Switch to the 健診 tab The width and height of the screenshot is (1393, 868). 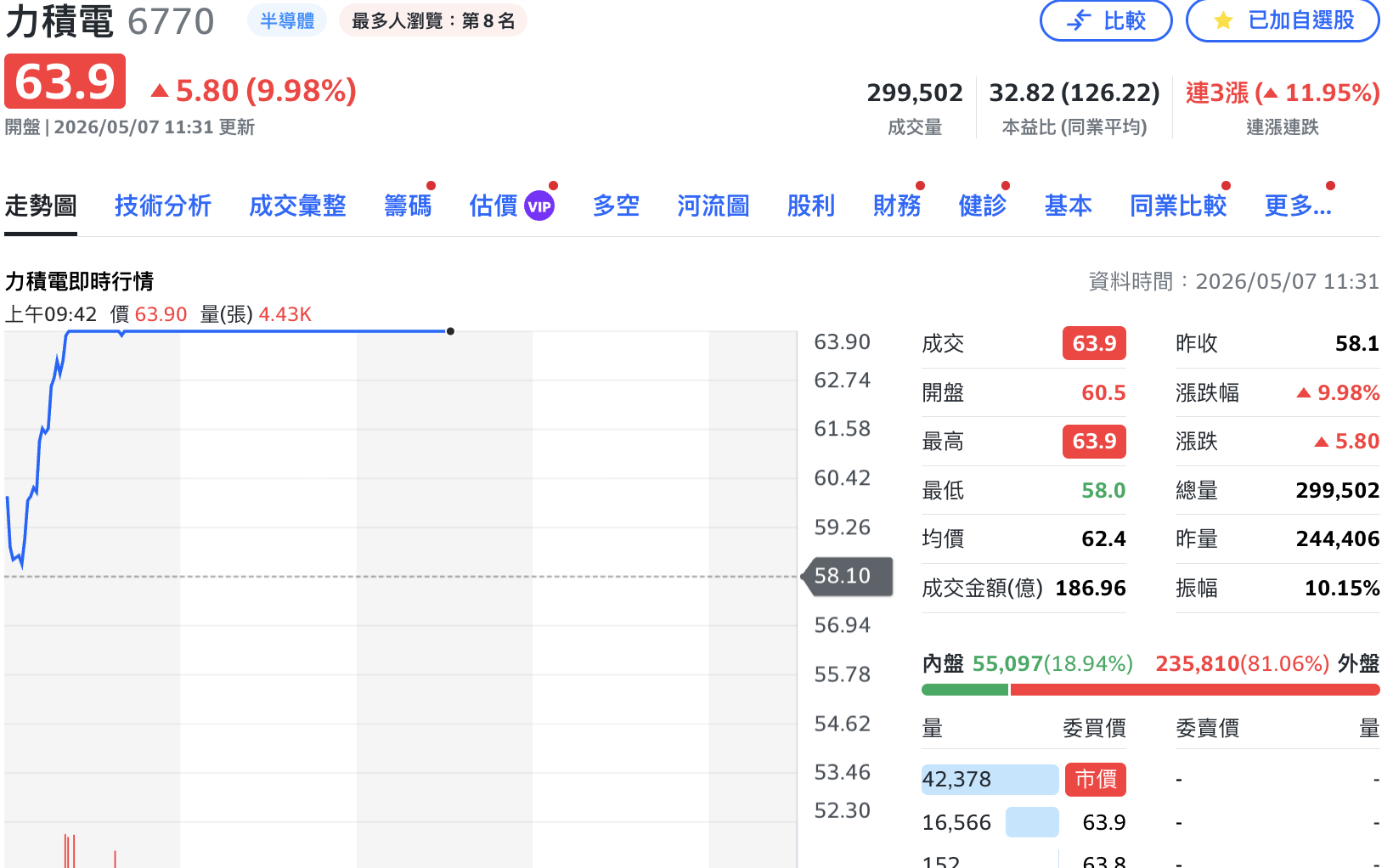[x=983, y=206]
